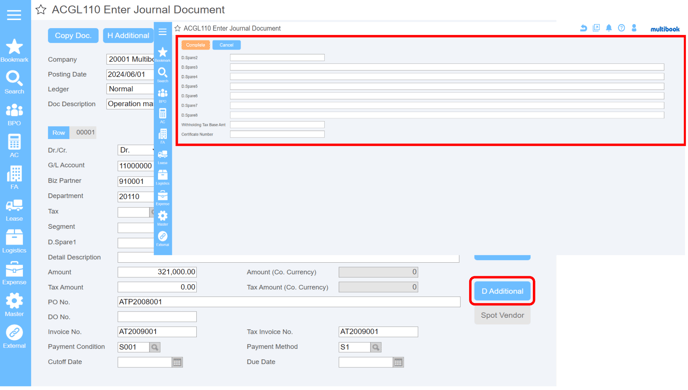Viewport: 688px width, 390px height.
Task: Click the new window icon in the overlay header
Action: (x=596, y=28)
